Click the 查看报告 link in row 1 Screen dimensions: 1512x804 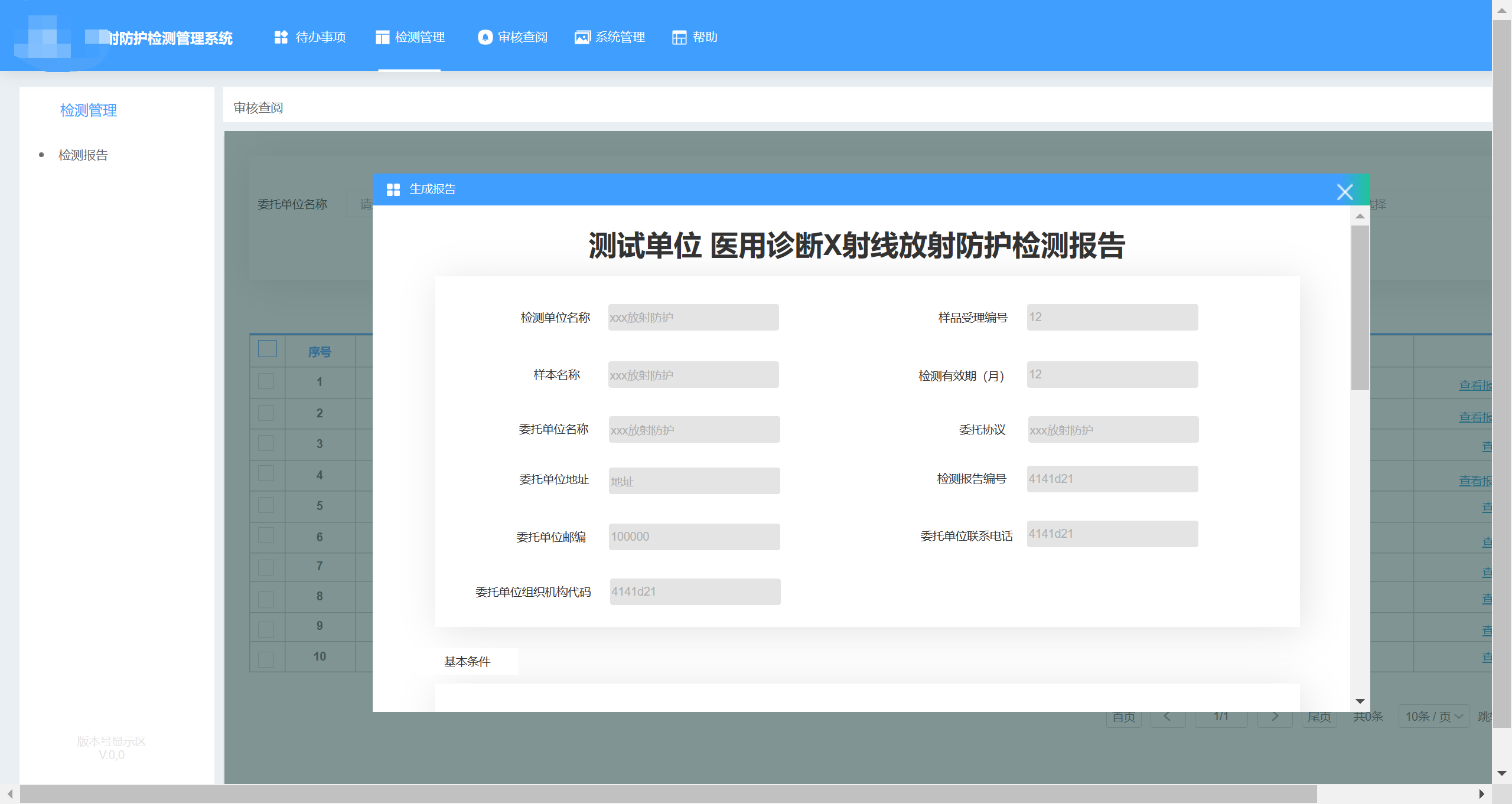[x=1475, y=385]
